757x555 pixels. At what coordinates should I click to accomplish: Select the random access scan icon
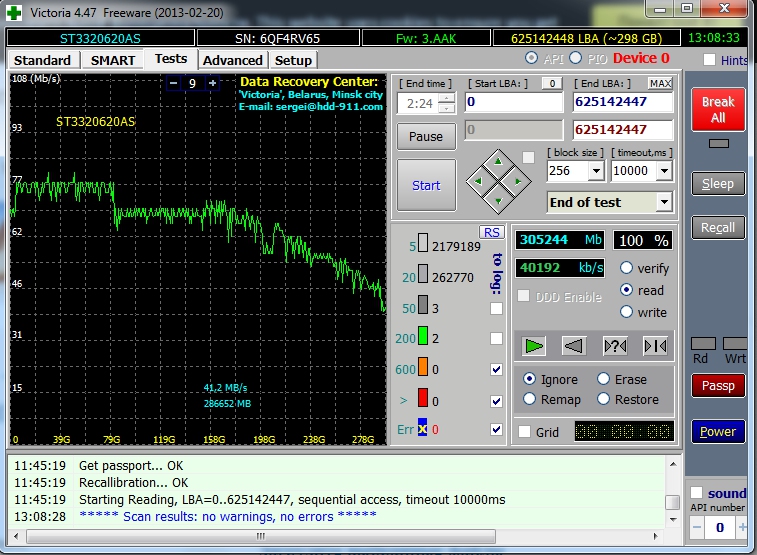tap(615, 346)
